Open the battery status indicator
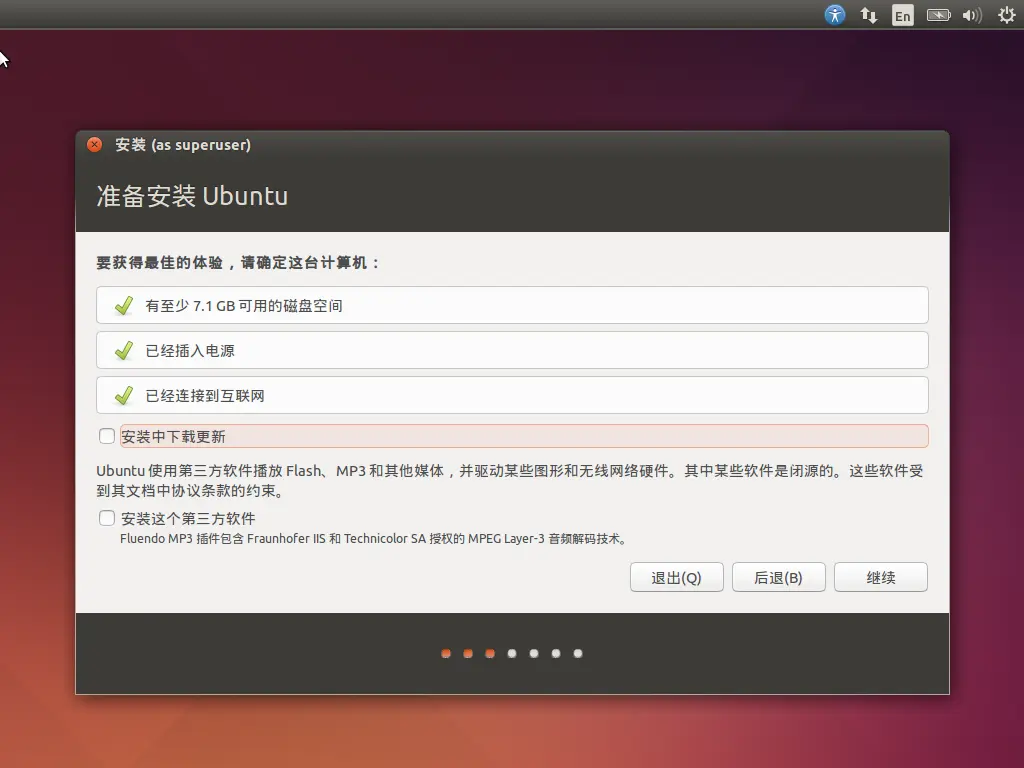Viewport: 1024px width, 768px height. pos(938,15)
